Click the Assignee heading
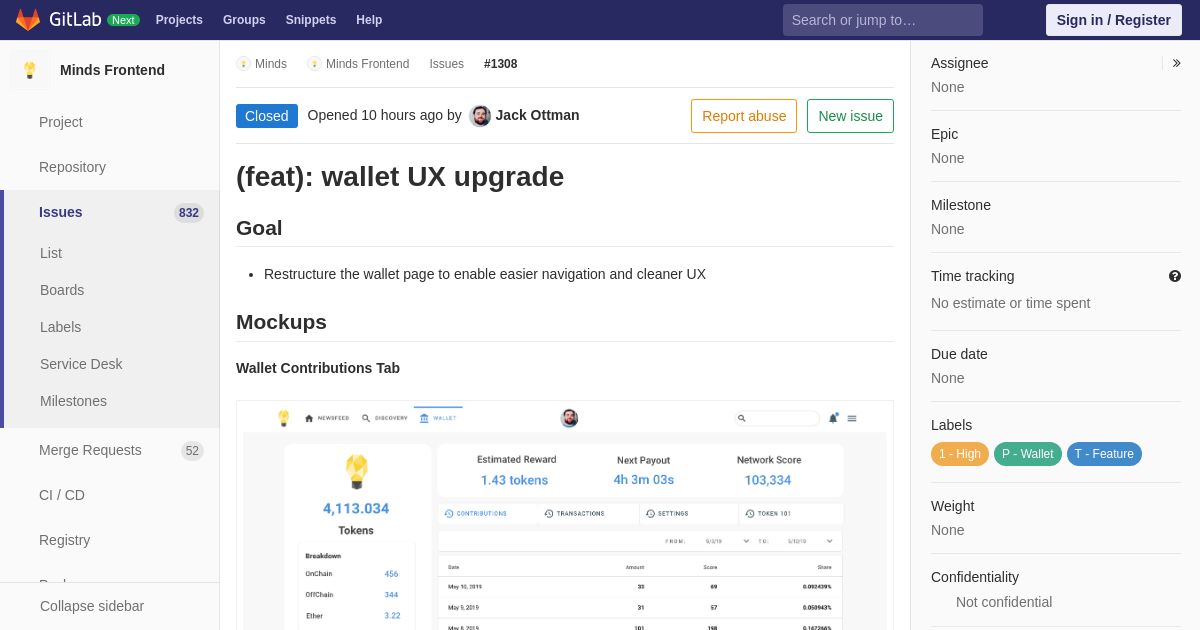The image size is (1200, 630). tap(959, 63)
